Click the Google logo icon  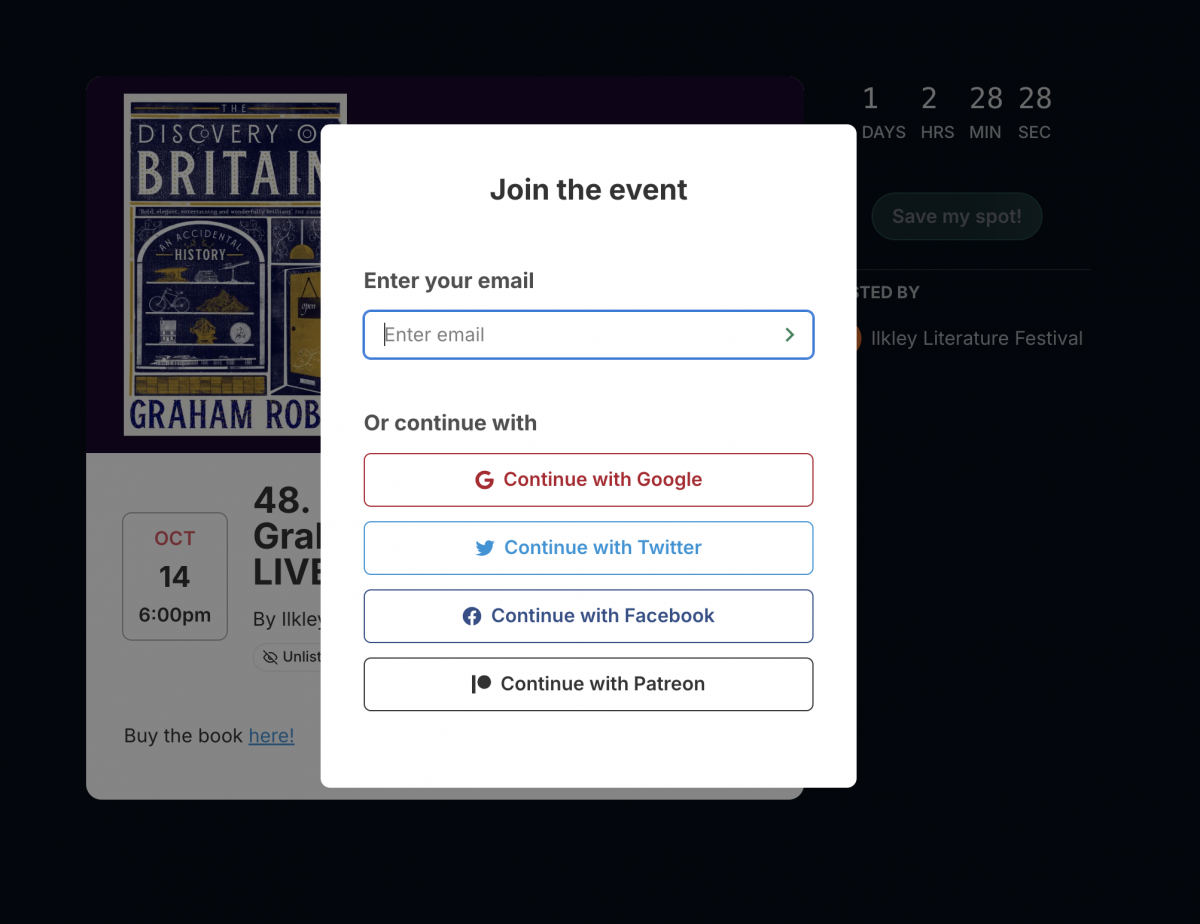pyautogui.click(x=484, y=480)
